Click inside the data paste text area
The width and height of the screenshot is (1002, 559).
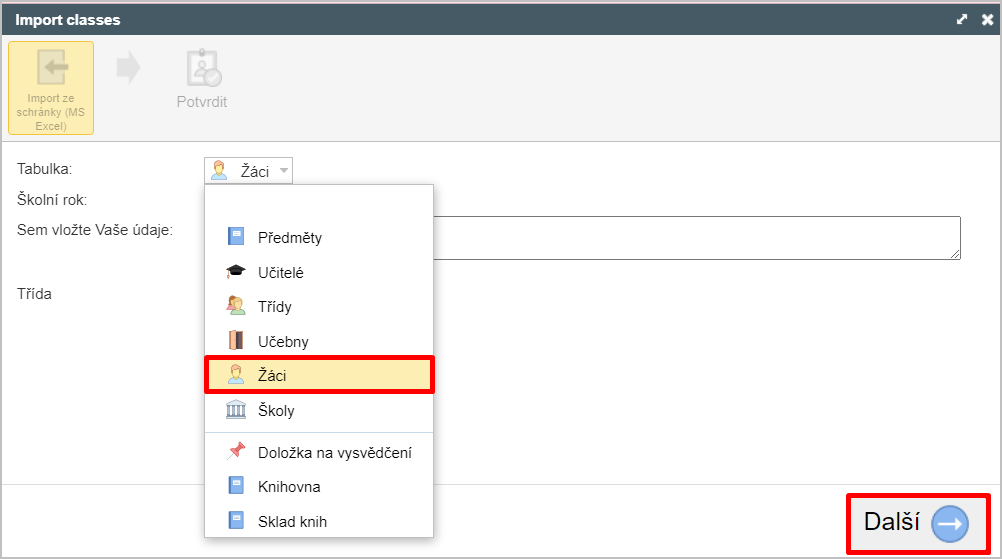tap(697, 238)
